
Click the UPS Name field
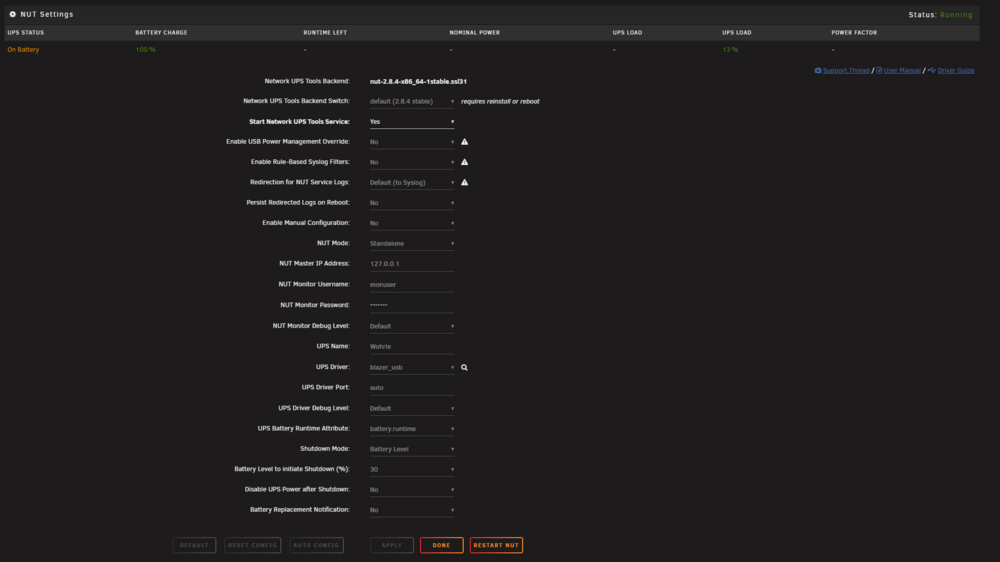coord(412,346)
